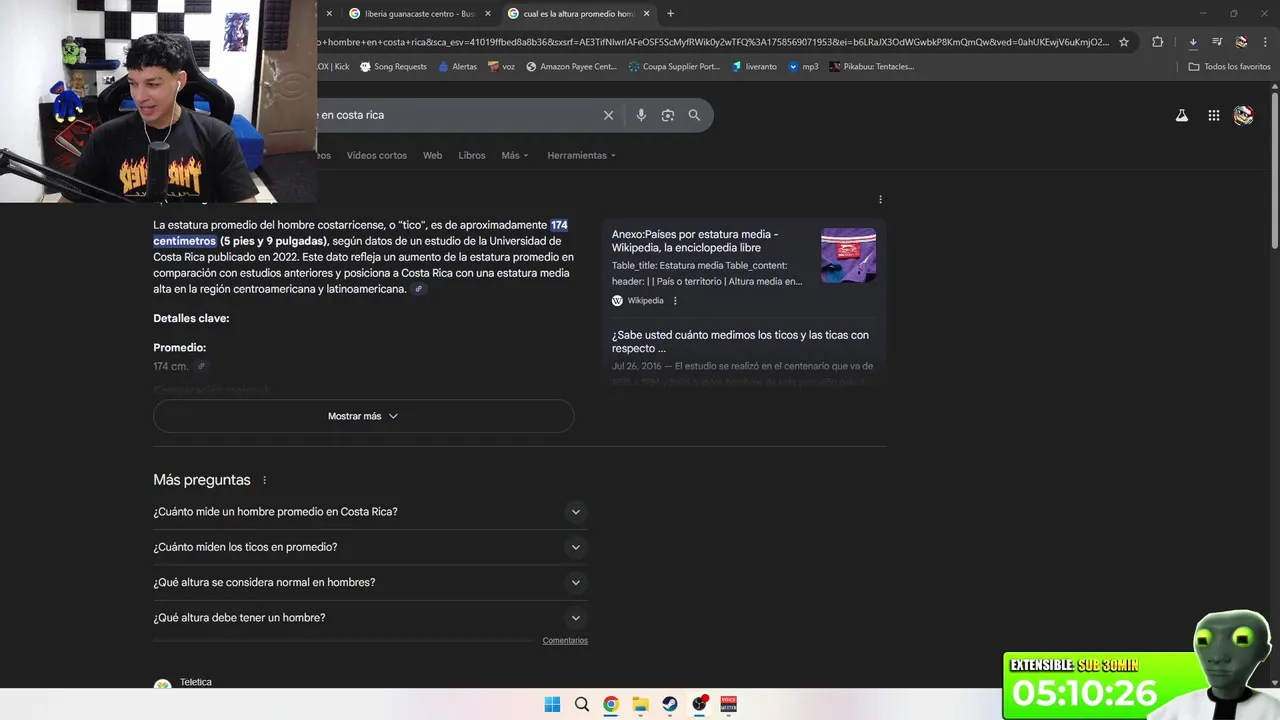This screenshot has height=720, width=1280.
Task: Start voice search with the microphone icon
Action: point(641,115)
